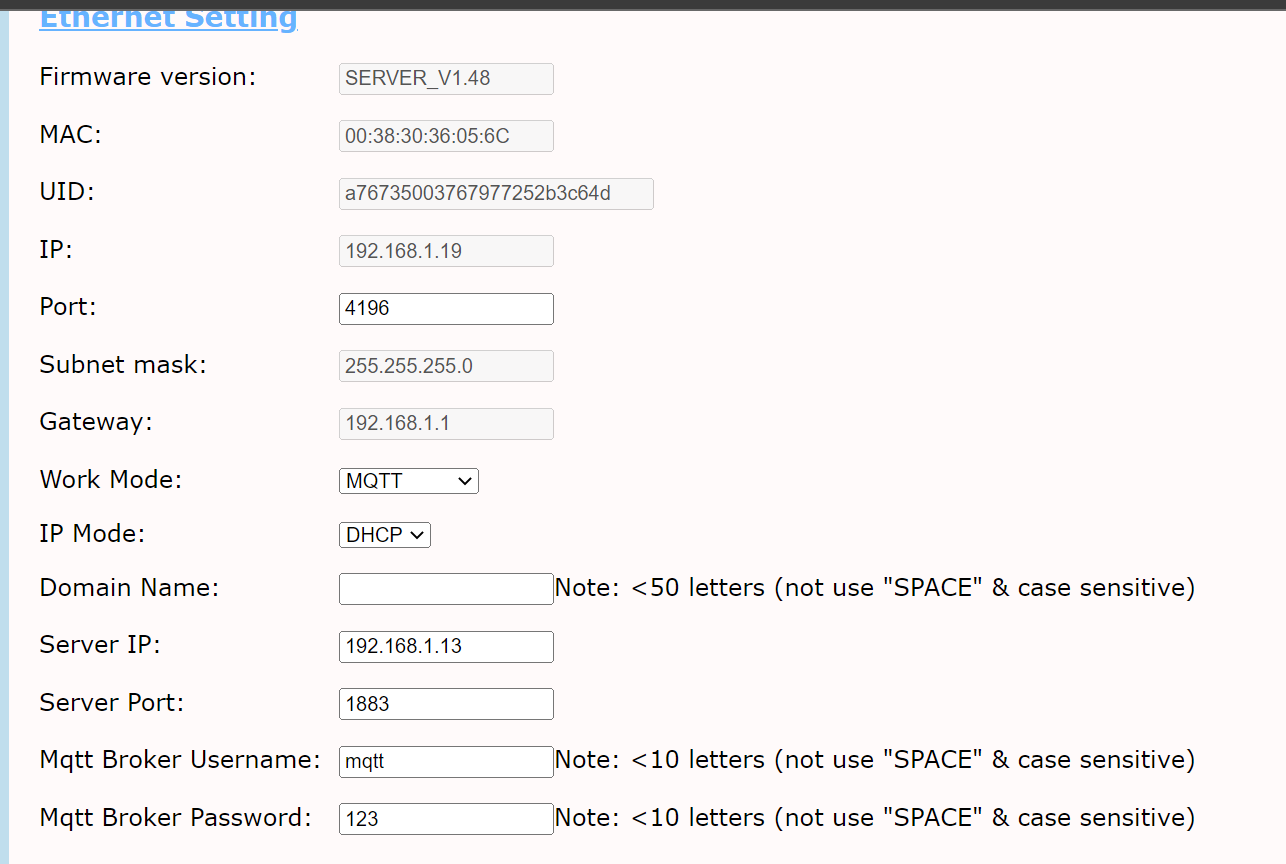Viewport: 1286px width, 864px height.
Task: Click the Subnet mask field
Action: coord(446,366)
